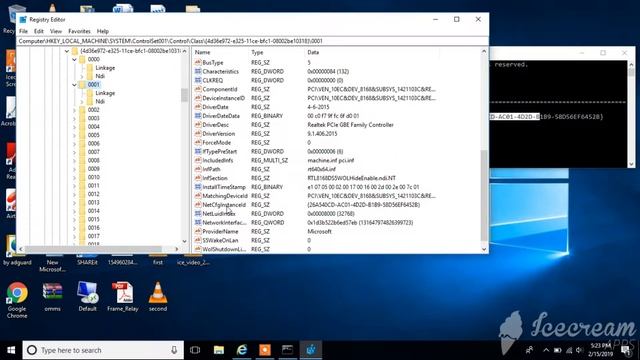Open Task View on the taskbar

pyautogui.click(x=195, y=350)
